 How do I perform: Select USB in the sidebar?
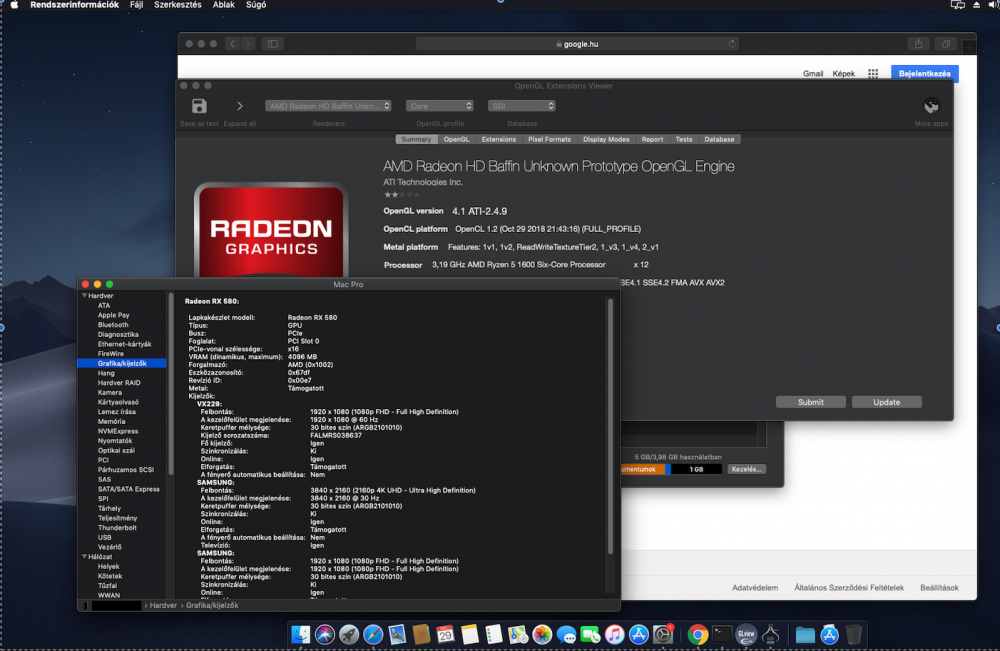point(105,538)
